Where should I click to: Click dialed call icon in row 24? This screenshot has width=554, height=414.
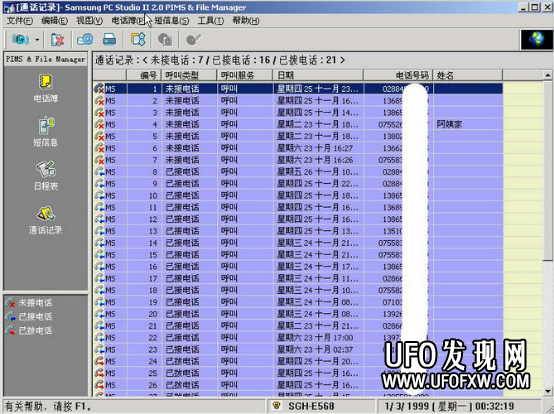[99, 361]
